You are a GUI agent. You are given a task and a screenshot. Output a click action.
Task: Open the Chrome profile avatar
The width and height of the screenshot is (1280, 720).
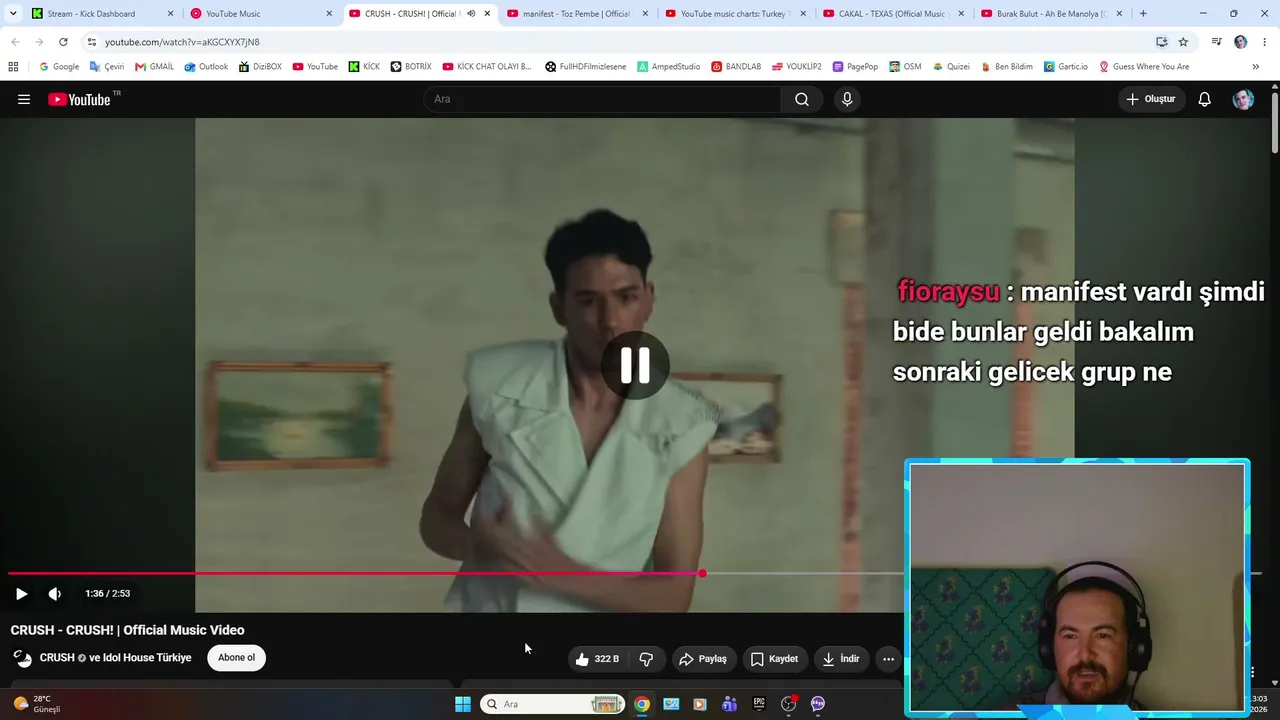[1241, 42]
